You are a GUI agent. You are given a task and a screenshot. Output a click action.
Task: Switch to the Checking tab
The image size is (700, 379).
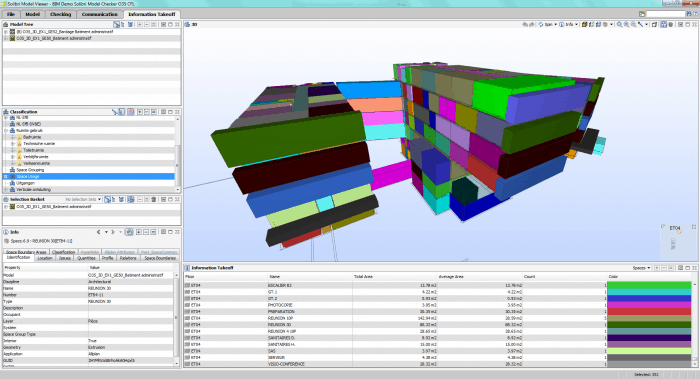click(x=61, y=14)
